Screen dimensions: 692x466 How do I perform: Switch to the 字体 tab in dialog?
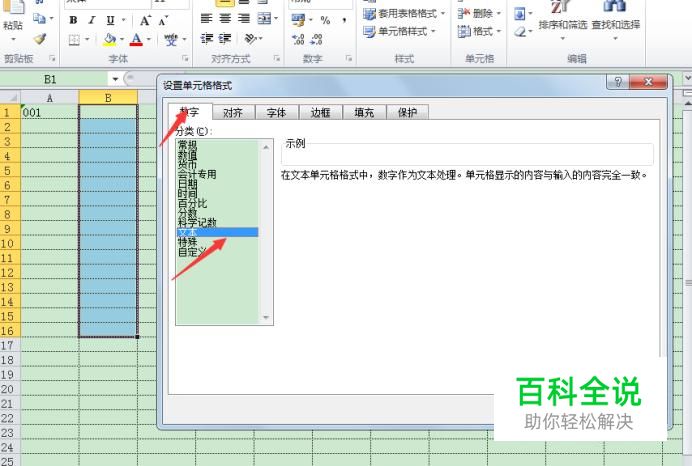(277, 113)
